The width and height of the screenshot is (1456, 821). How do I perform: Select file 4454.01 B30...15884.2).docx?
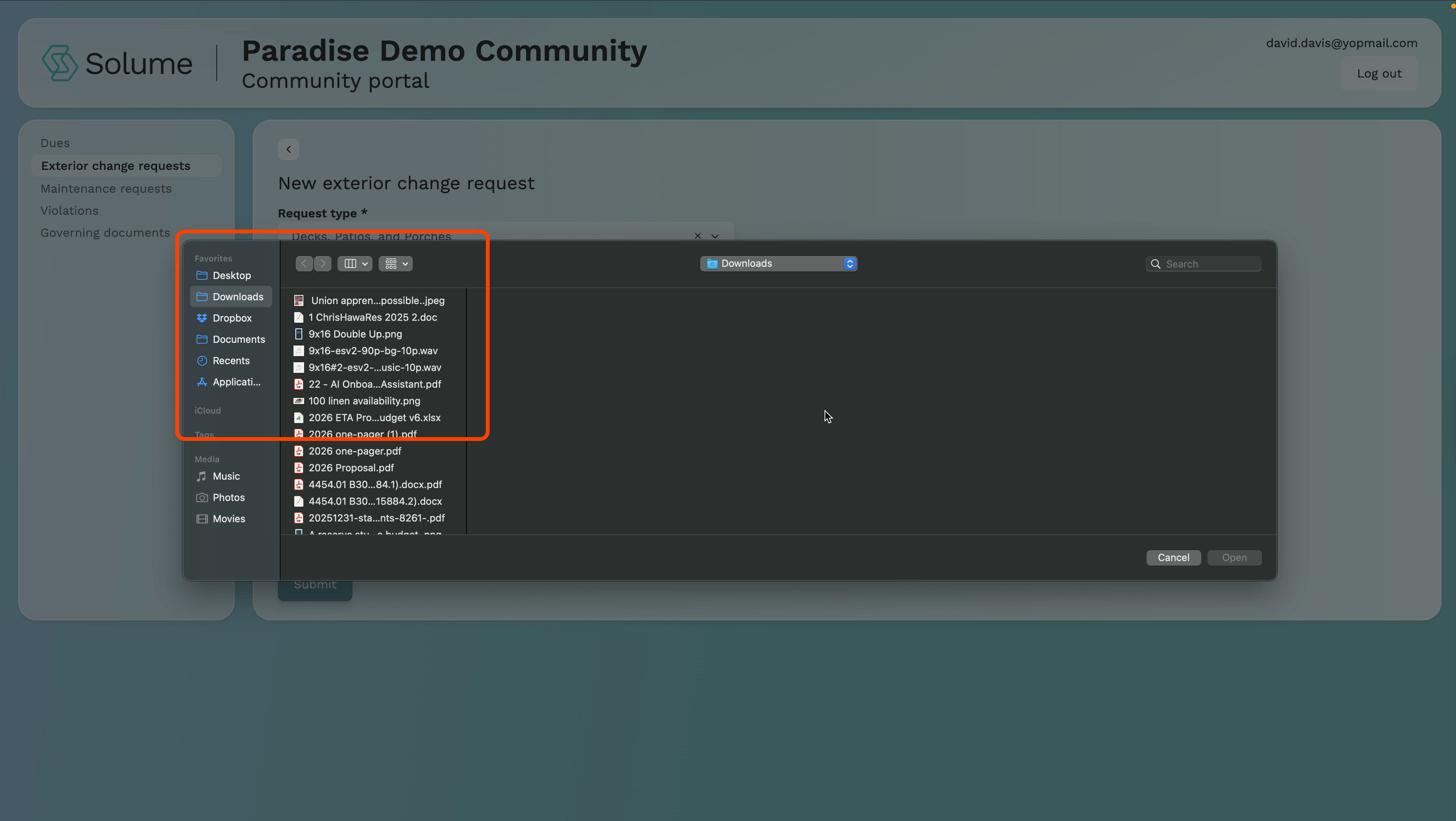374,501
